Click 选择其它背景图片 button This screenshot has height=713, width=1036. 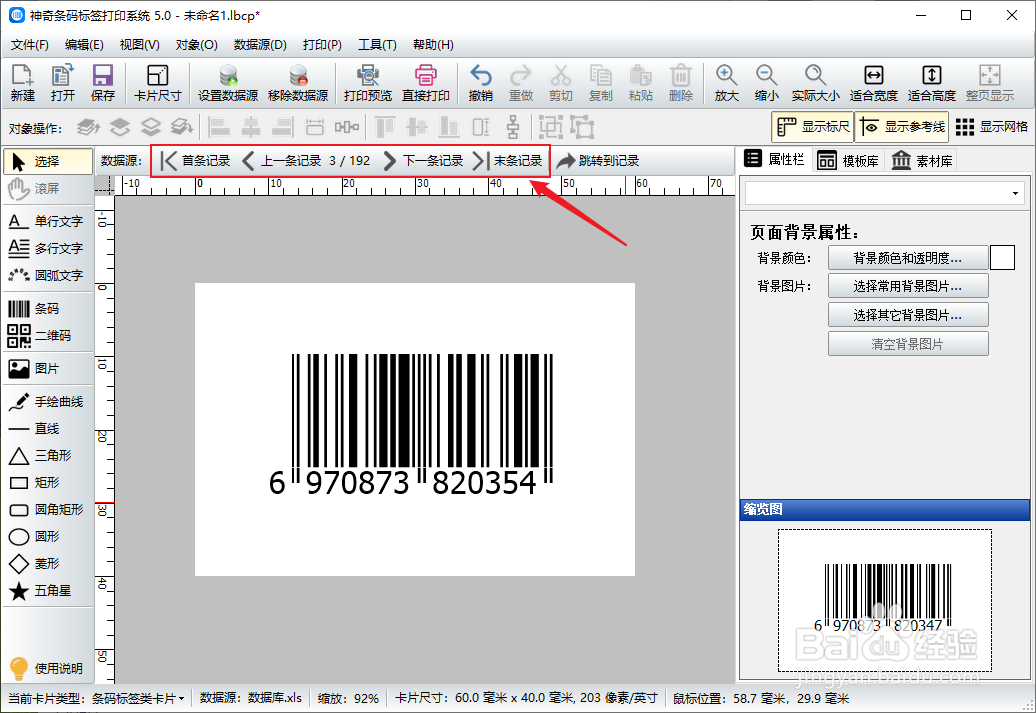pos(908,315)
